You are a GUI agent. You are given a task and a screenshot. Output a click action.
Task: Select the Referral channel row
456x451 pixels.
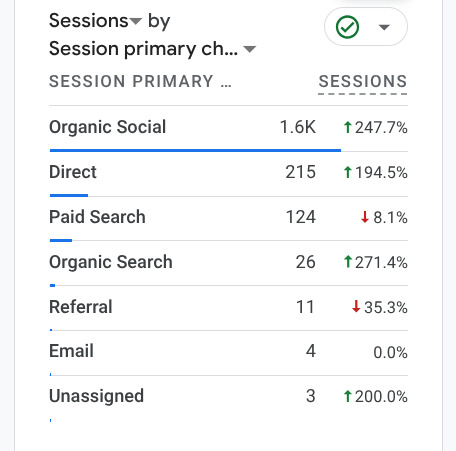coord(228,308)
